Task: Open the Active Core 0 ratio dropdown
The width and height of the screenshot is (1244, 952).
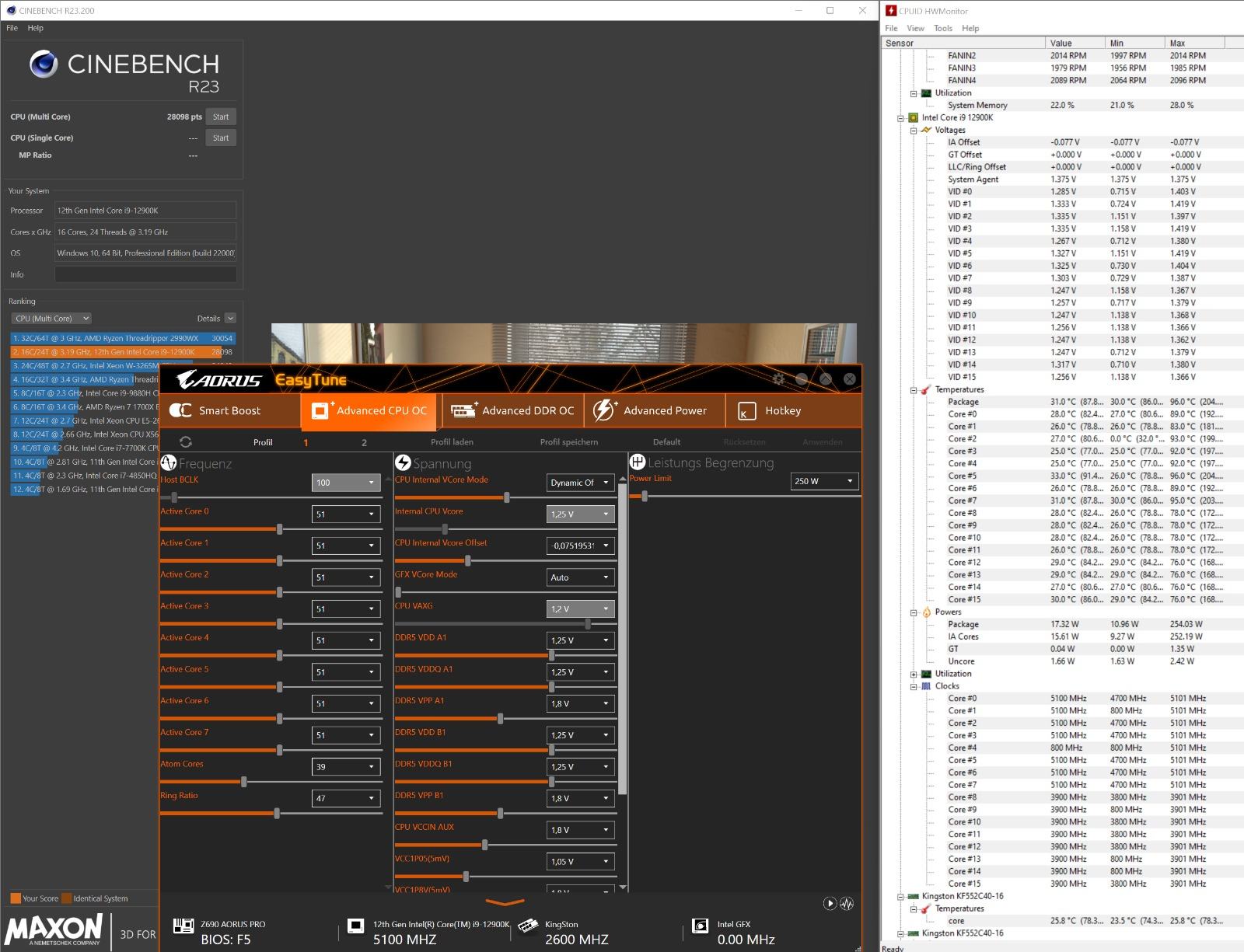Action: 346,514
